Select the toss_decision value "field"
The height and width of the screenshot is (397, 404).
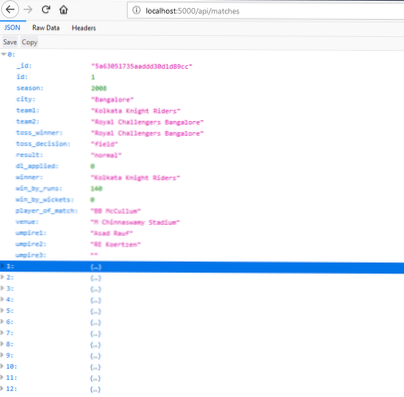pos(104,144)
